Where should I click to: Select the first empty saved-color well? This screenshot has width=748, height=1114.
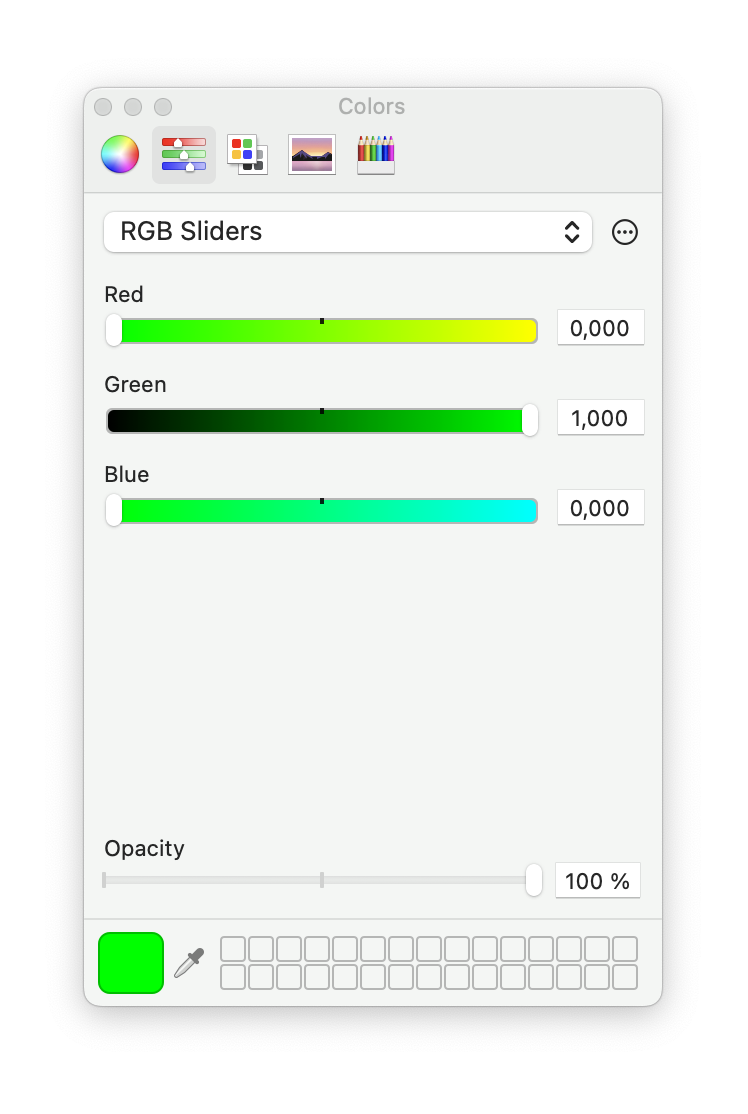pos(233,949)
